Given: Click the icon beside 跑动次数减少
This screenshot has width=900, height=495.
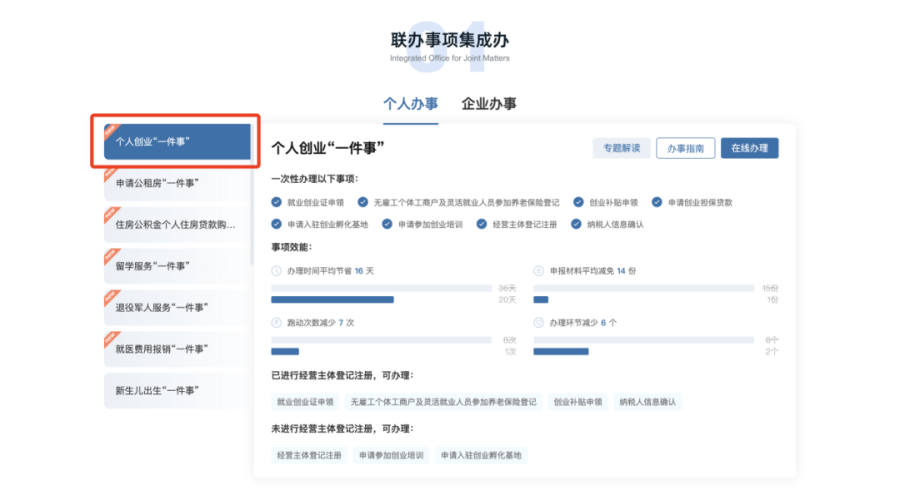Looking at the screenshot, I should (x=277, y=323).
